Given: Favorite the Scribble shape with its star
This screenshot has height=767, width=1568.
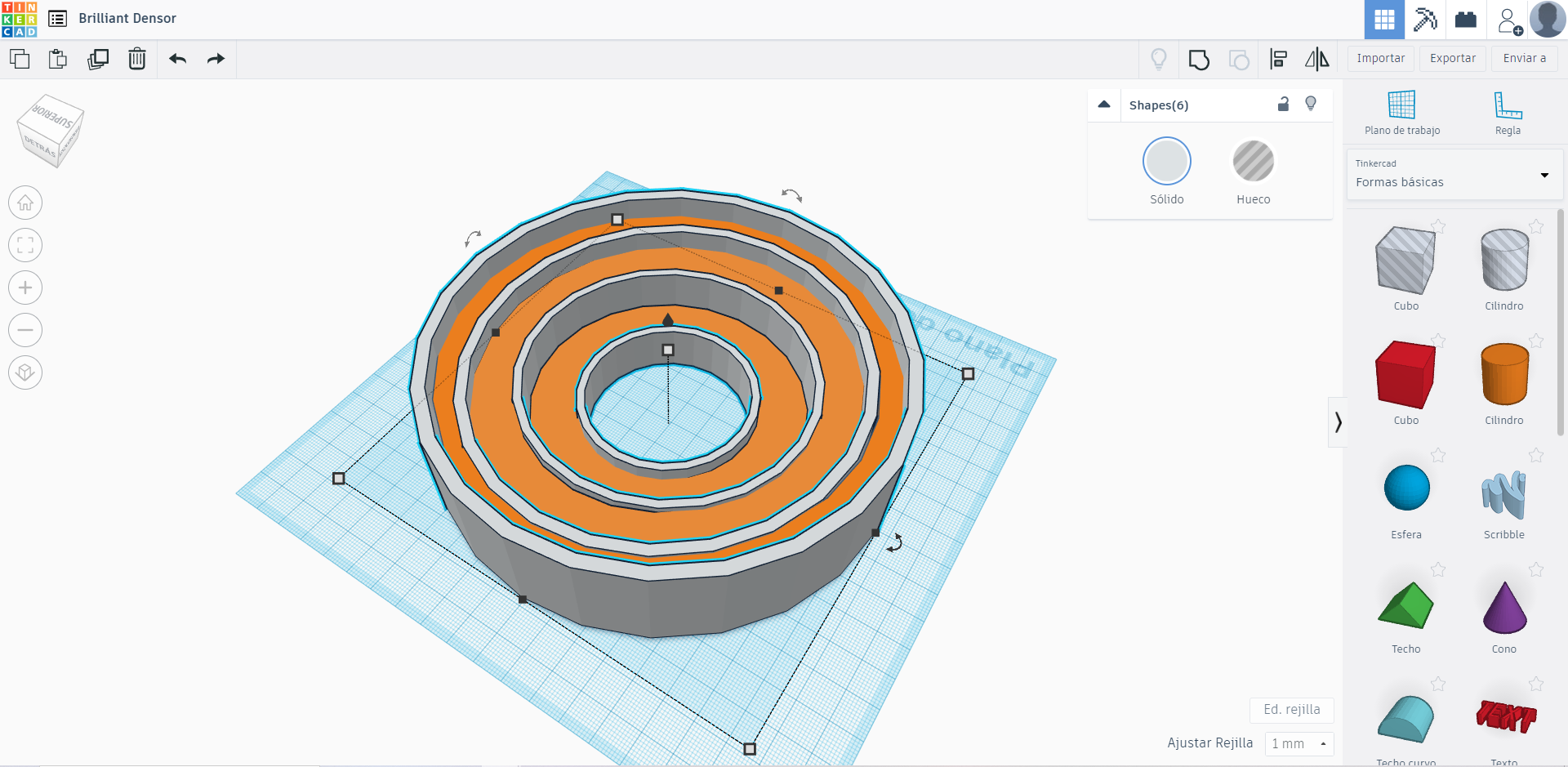Looking at the screenshot, I should click(1536, 455).
